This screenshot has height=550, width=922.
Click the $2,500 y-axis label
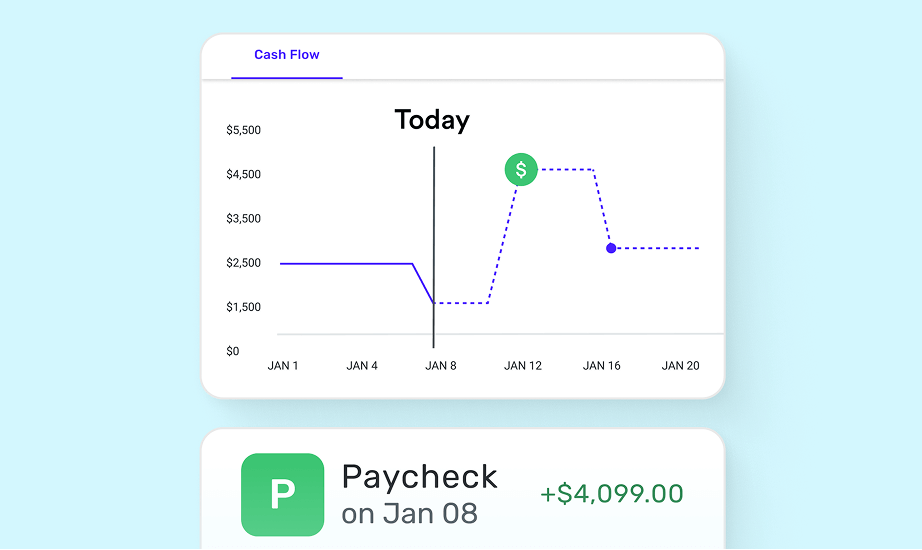(x=243, y=263)
